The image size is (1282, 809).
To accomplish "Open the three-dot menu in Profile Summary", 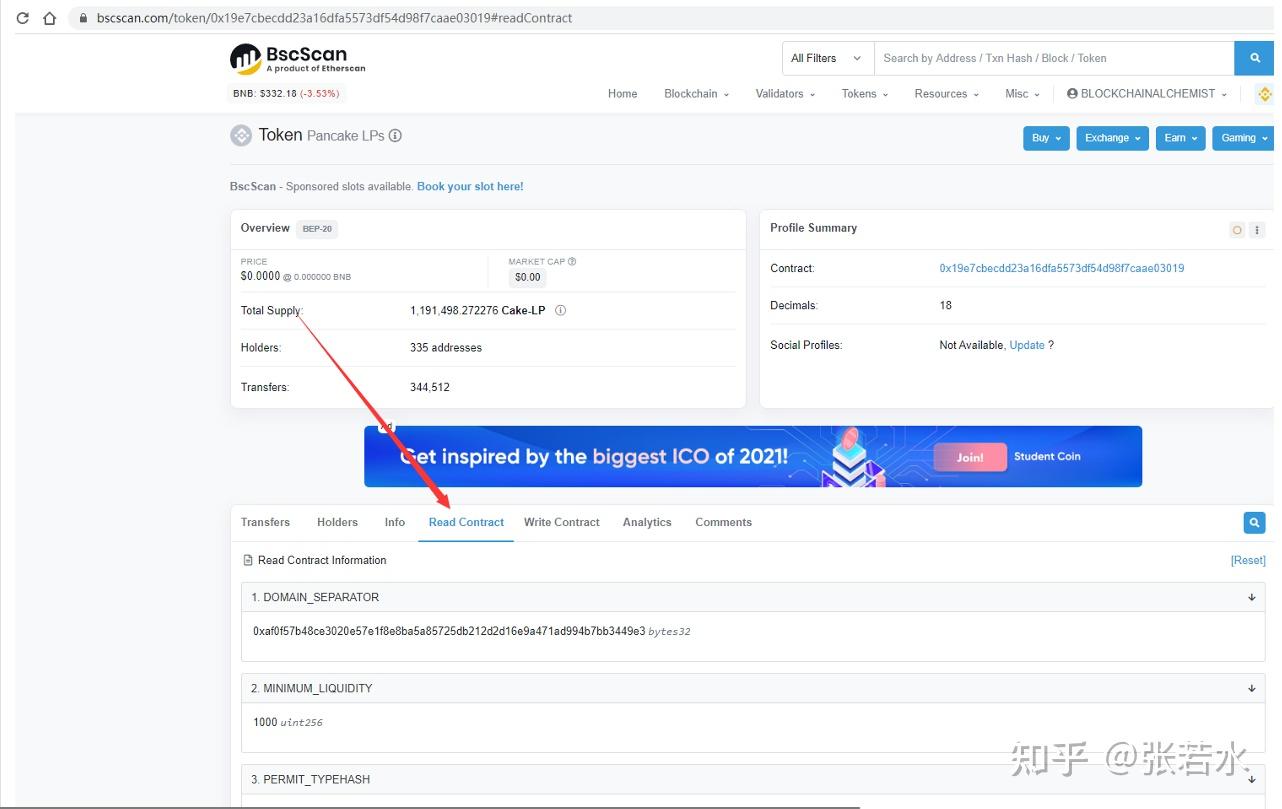I will (1257, 230).
